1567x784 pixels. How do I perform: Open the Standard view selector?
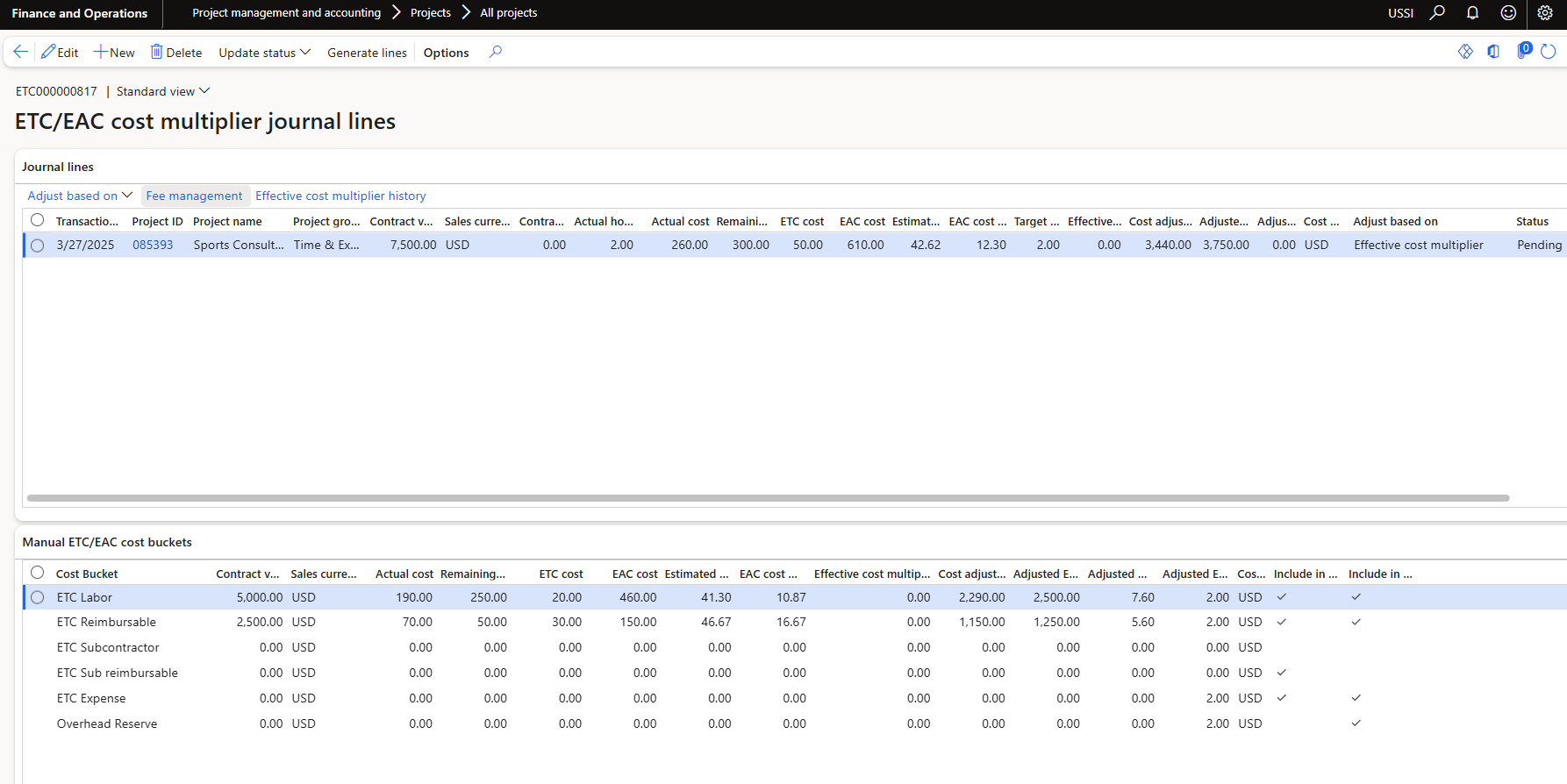(x=162, y=91)
